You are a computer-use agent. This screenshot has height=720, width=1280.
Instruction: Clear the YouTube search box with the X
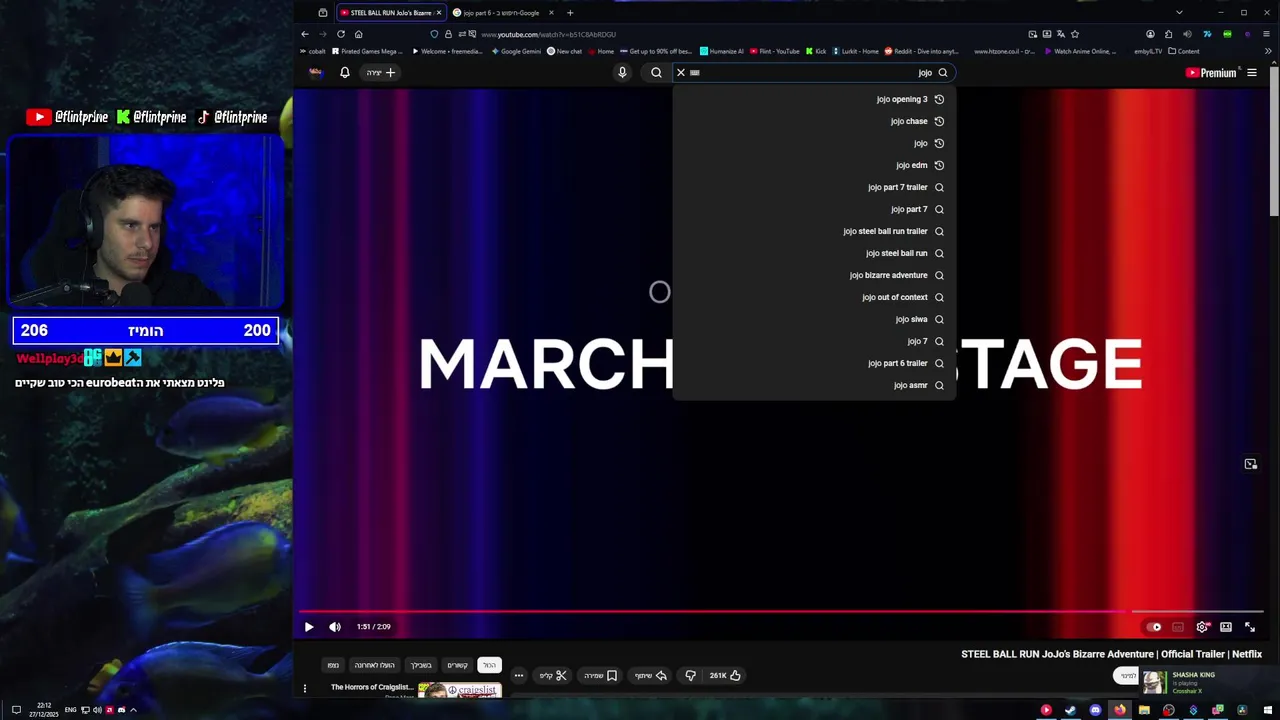[681, 72]
